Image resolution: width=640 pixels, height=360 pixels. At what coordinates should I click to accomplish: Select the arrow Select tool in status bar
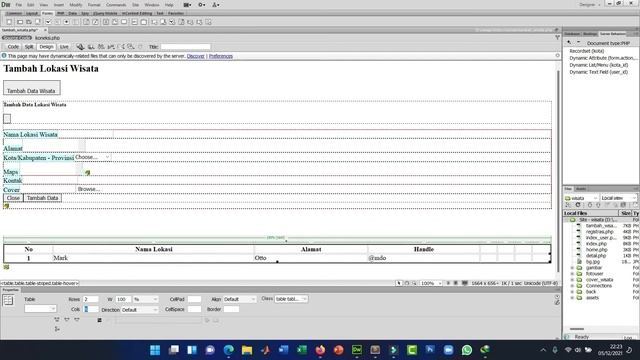pos(399,283)
